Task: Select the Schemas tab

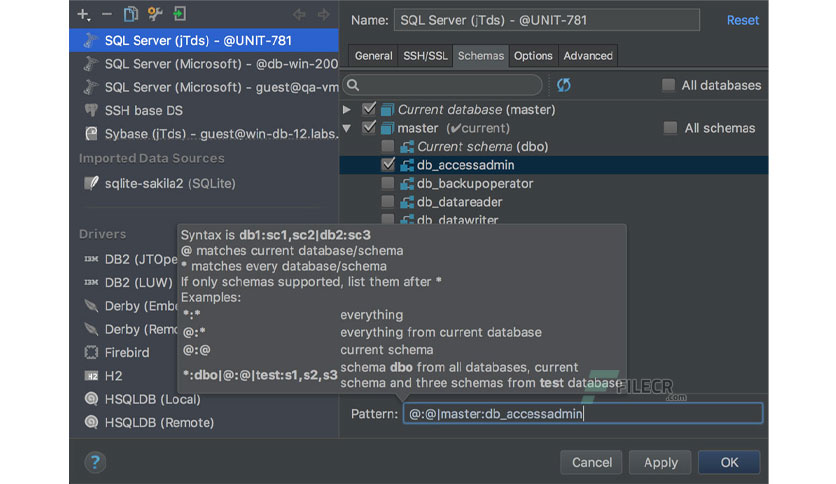Action: (480, 56)
